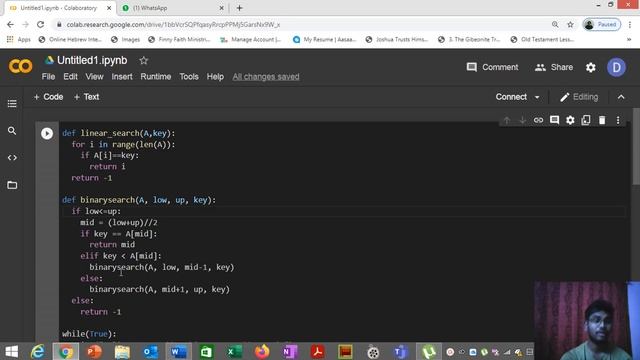Viewport: 640px width, 360px height.
Task: Open the Images bookmark
Action: click(126, 40)
